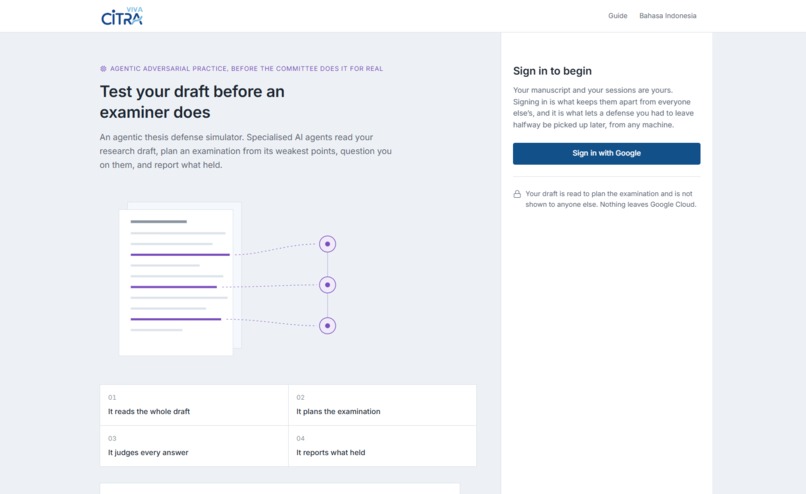Click the purple gear icon beside the tagline
The height and width of the screenshot is (494, 806).
[x=103, y=68]
